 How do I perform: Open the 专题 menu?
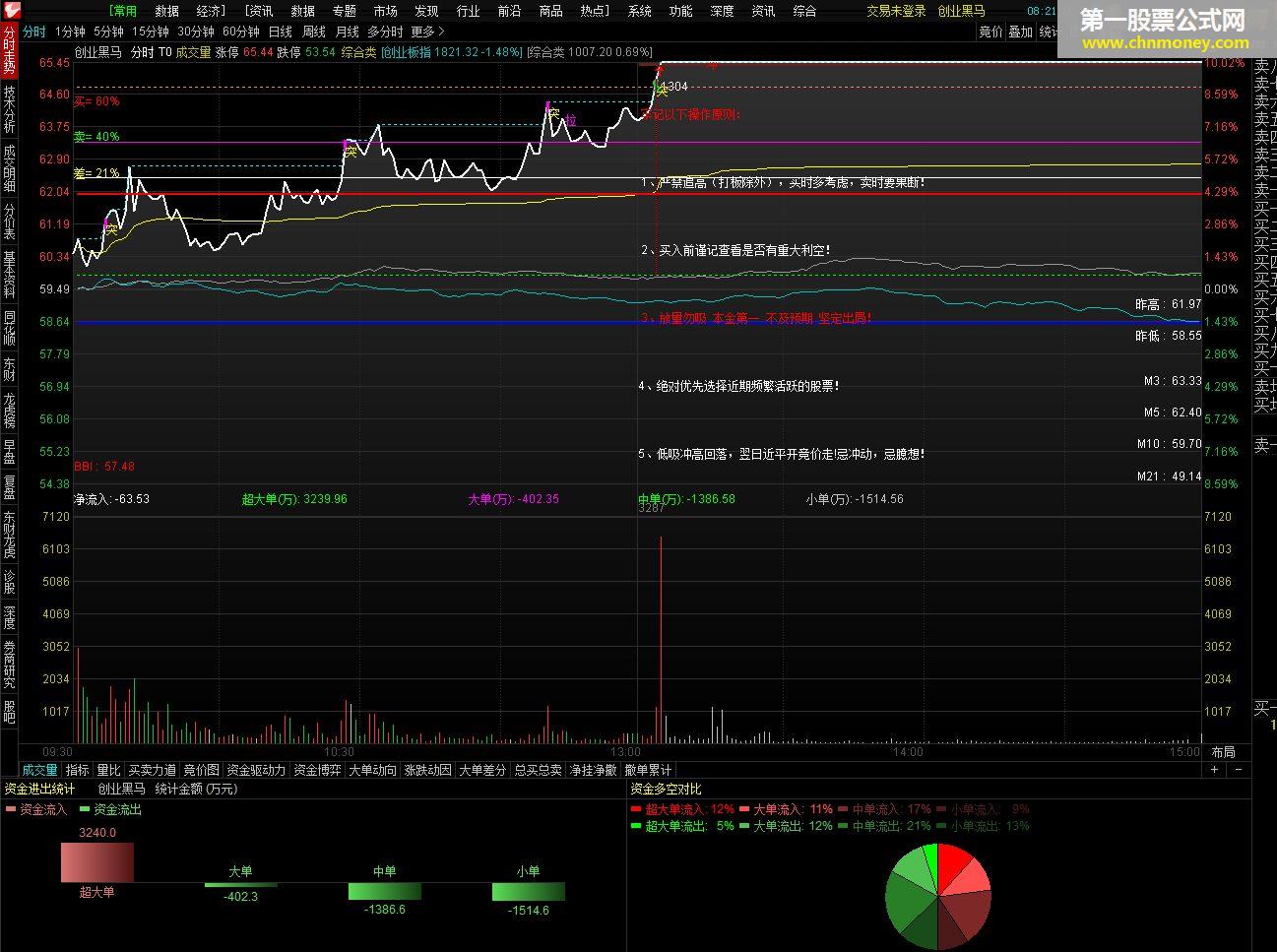click(x=345, y=11)
